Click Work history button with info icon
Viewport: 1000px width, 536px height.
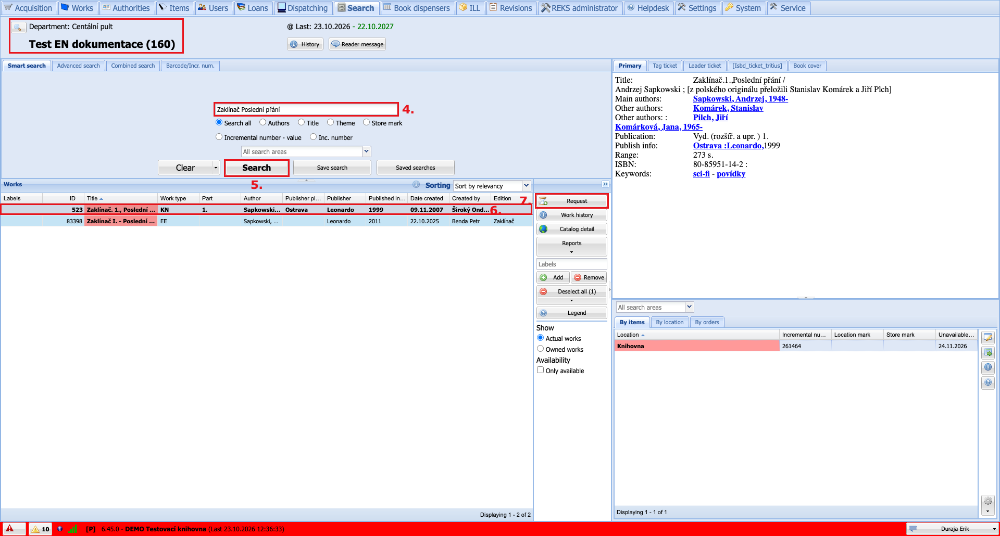pyautogui.click(x=571, y=215)
